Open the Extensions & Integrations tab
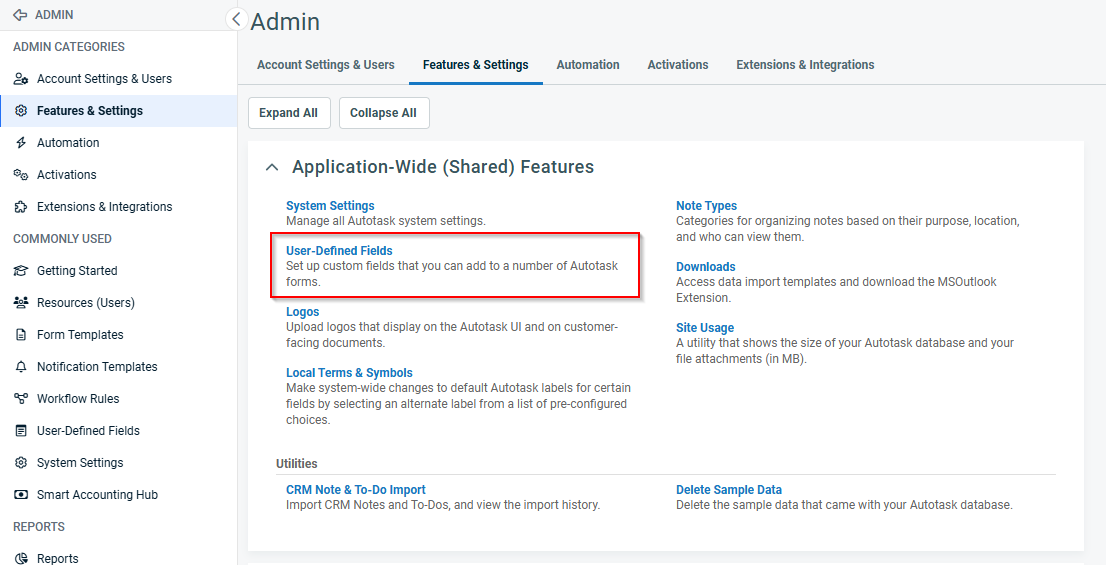Viewport: 1106px width, 565px height. (805, 65)
